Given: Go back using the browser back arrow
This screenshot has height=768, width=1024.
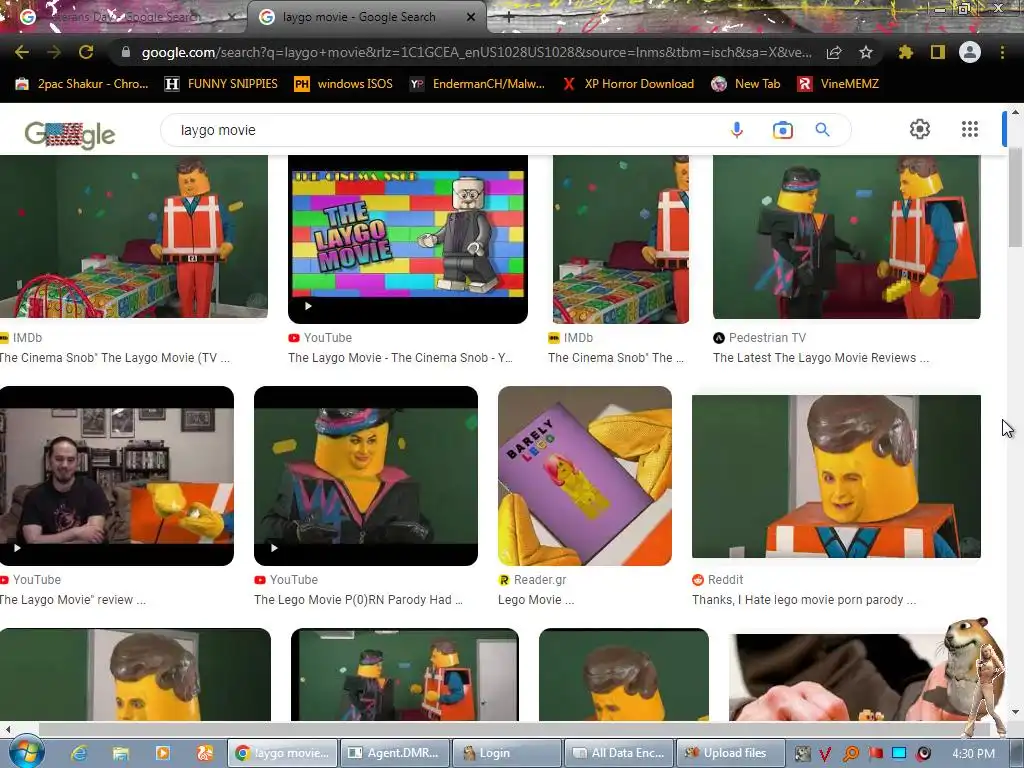Looking at the screenshot, I should [22, 52].
